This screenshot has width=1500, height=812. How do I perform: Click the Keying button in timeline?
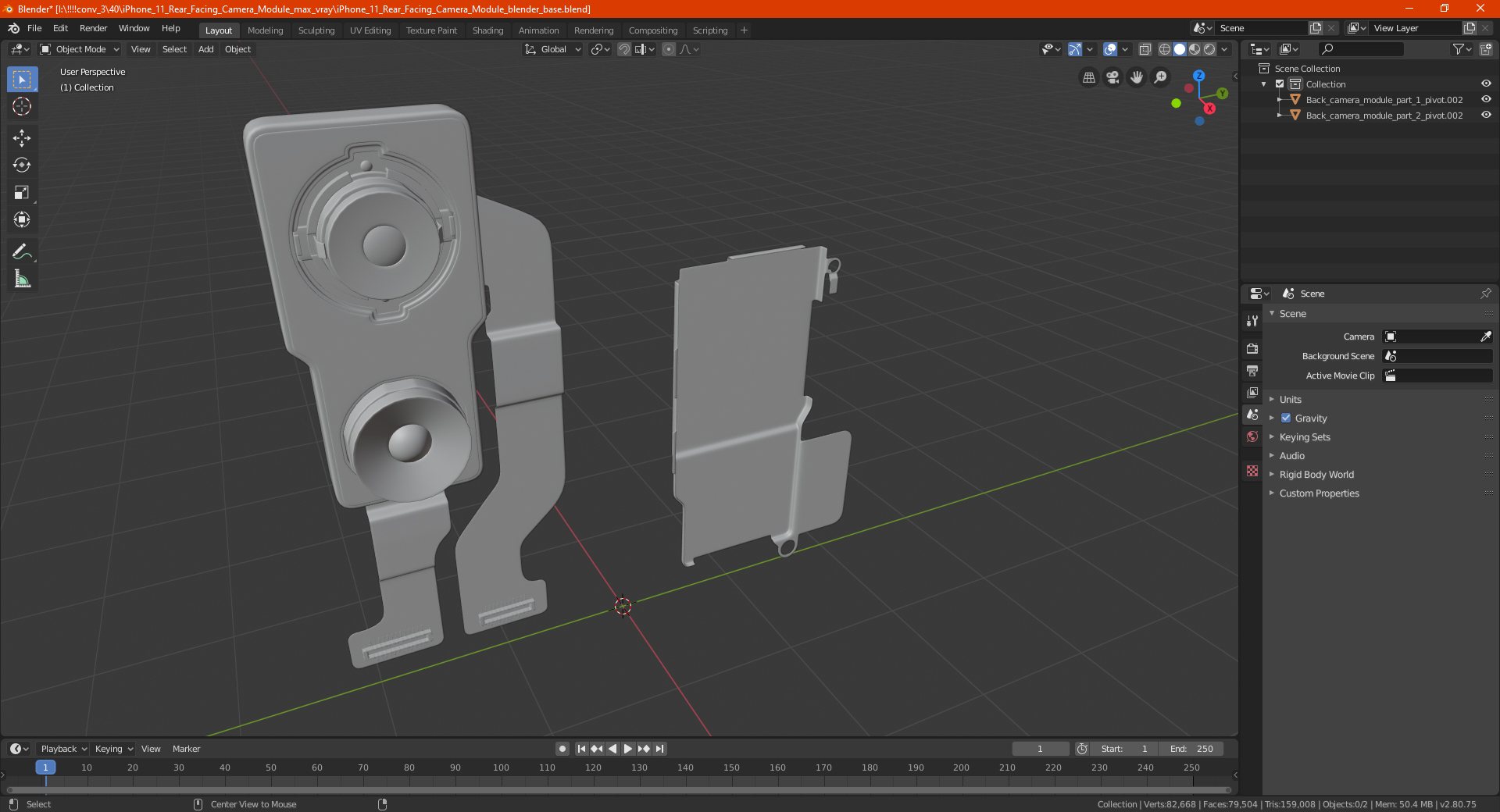coord(113,749)
